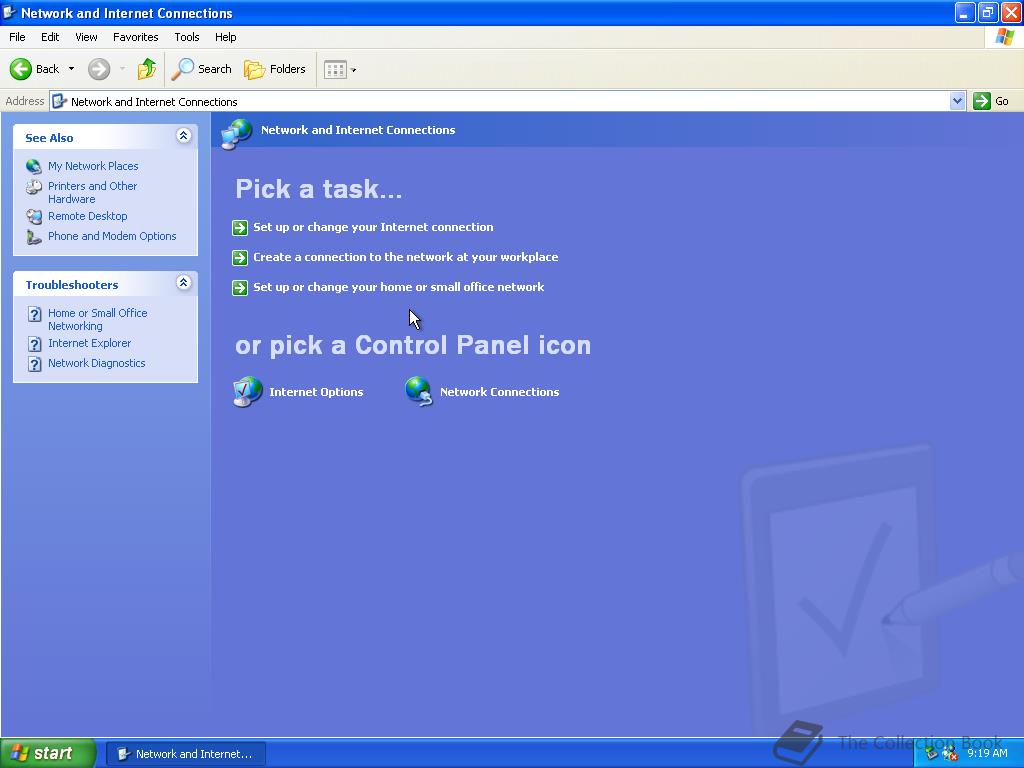Viewport: 1024px width, 768px height.
Task: Click the Windows flag logo in menu bar
Action: click(1004, 37)
